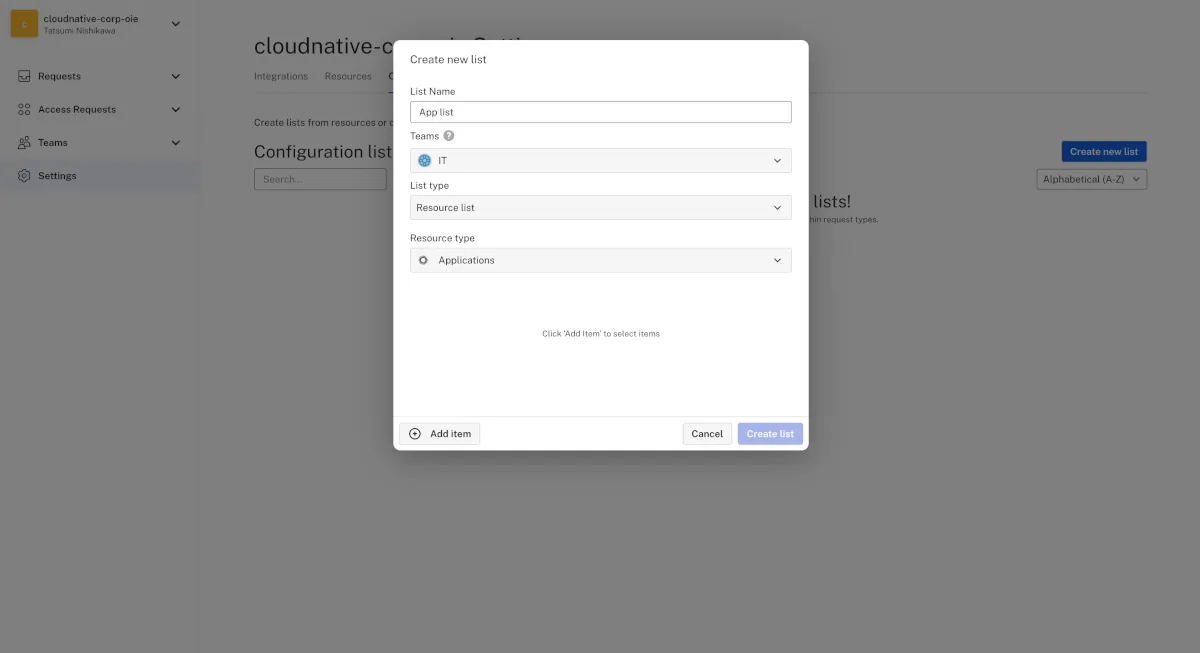Image resolution: width=1200 pixels, height=653 pixels.
Task: Click the IT team avatar icon
Action: pyautogui.click(x=424, y=160)
